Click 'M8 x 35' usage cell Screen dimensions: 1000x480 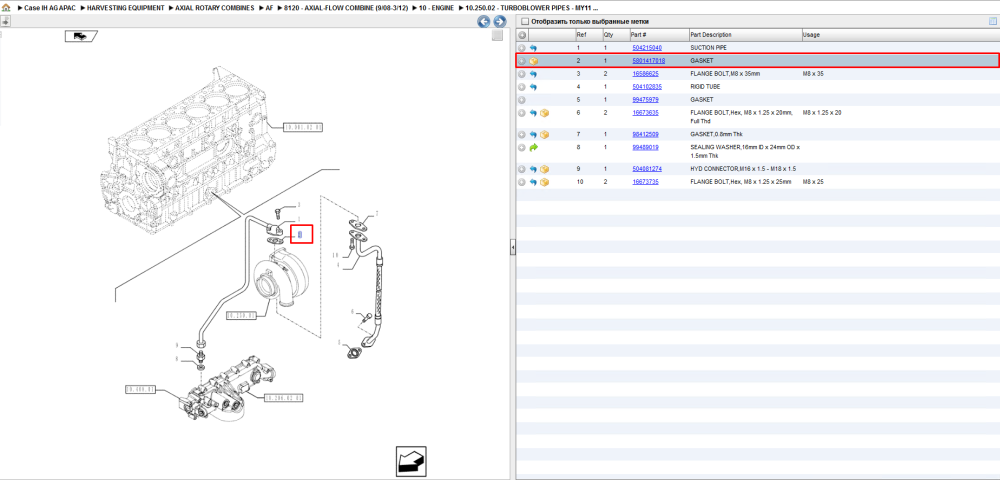[814, 74]
